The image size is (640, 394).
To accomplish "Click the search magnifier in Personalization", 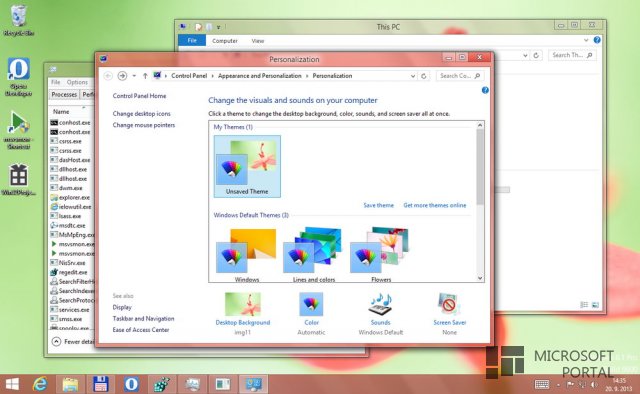I will [x=477, y=76].
